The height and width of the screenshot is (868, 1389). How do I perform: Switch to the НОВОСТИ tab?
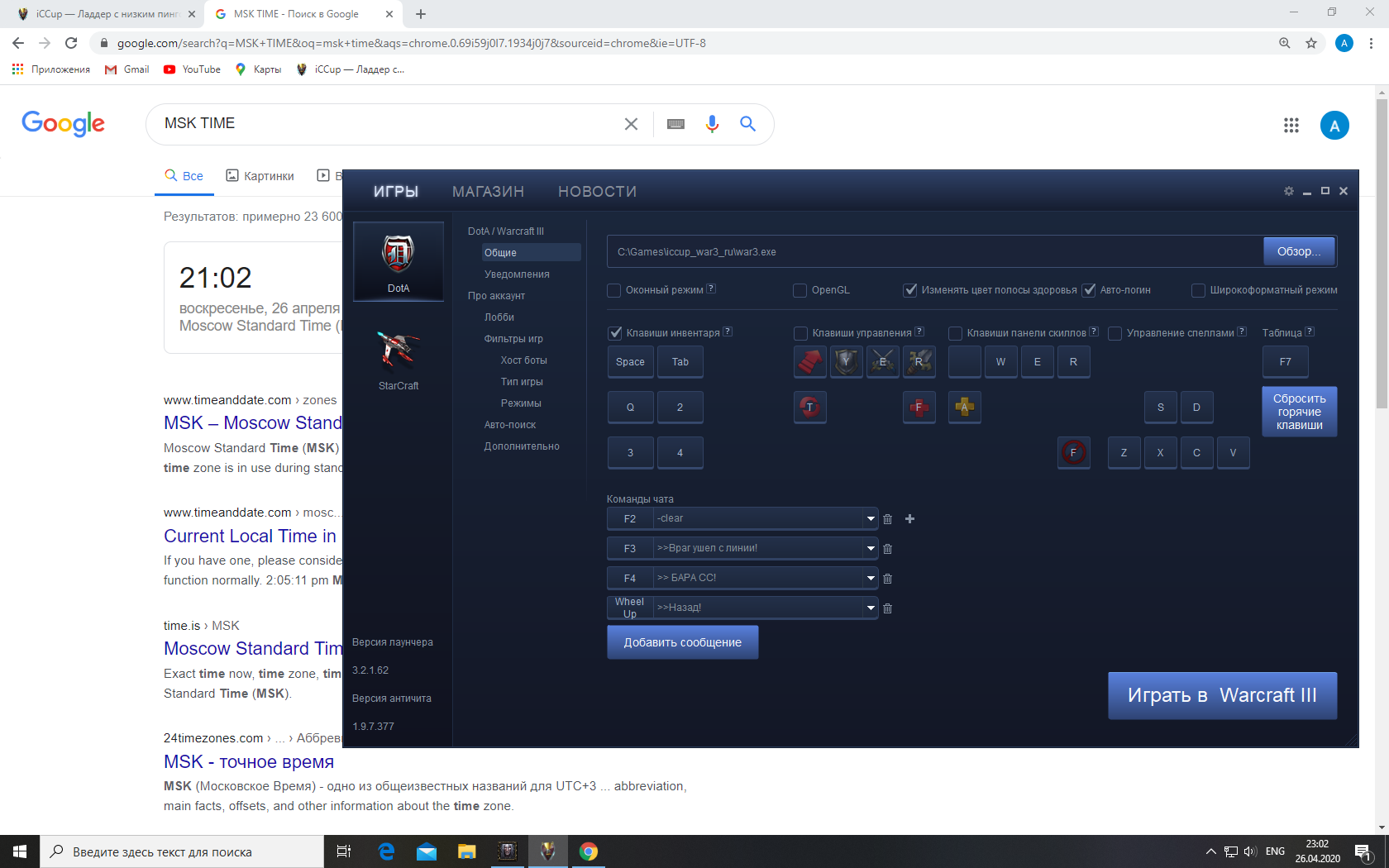[x=597, y=192]
